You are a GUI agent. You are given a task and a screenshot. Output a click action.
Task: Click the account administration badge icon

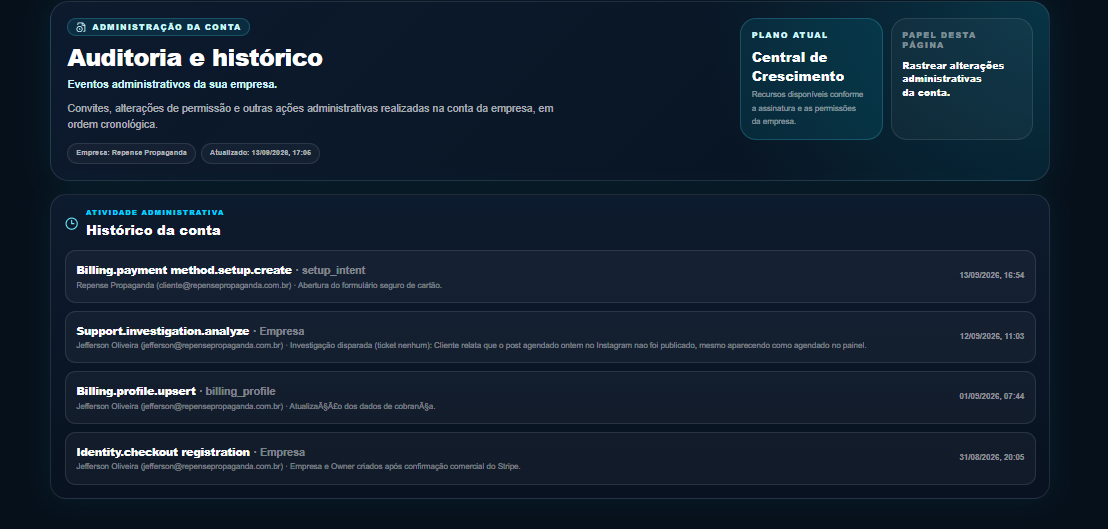(81, 28)
